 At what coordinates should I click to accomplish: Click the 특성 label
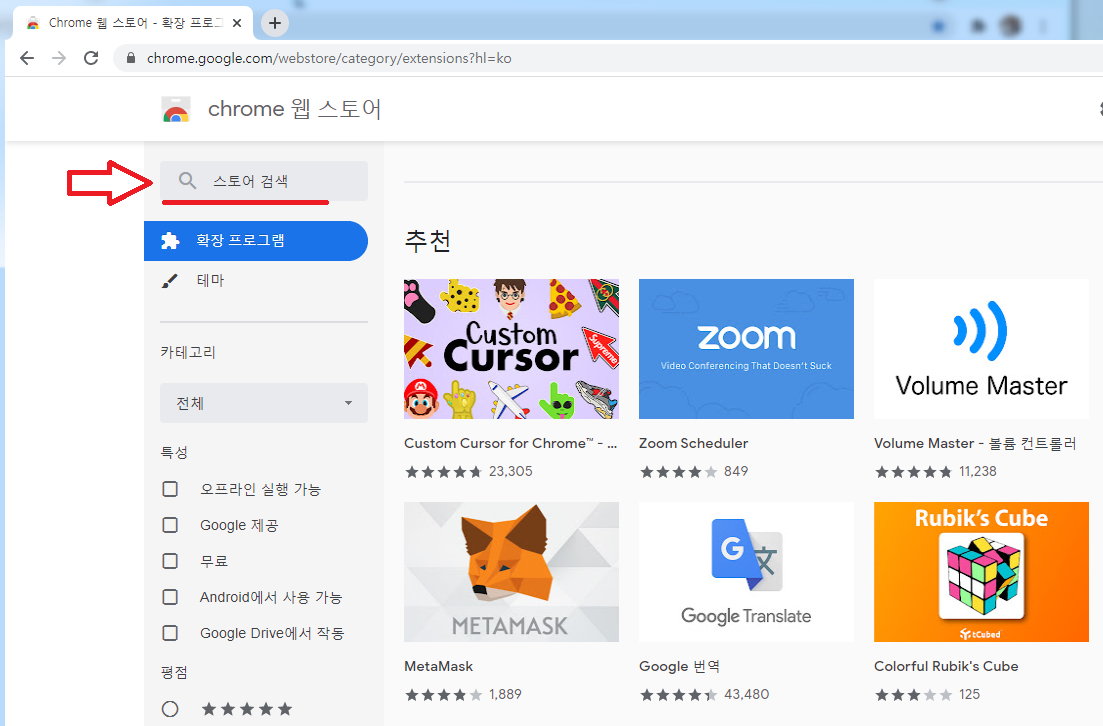click(x=174, y=452)
